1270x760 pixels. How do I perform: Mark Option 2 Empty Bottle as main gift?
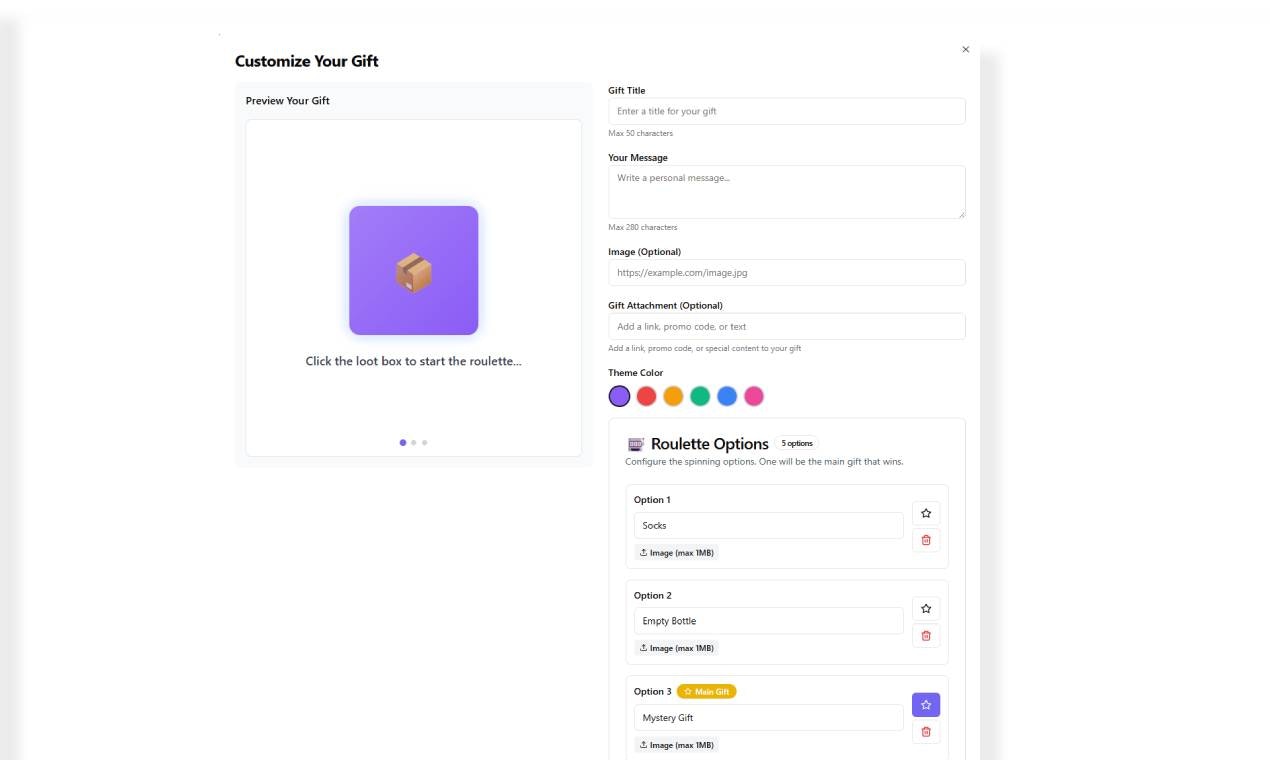(x=926, y=608)
